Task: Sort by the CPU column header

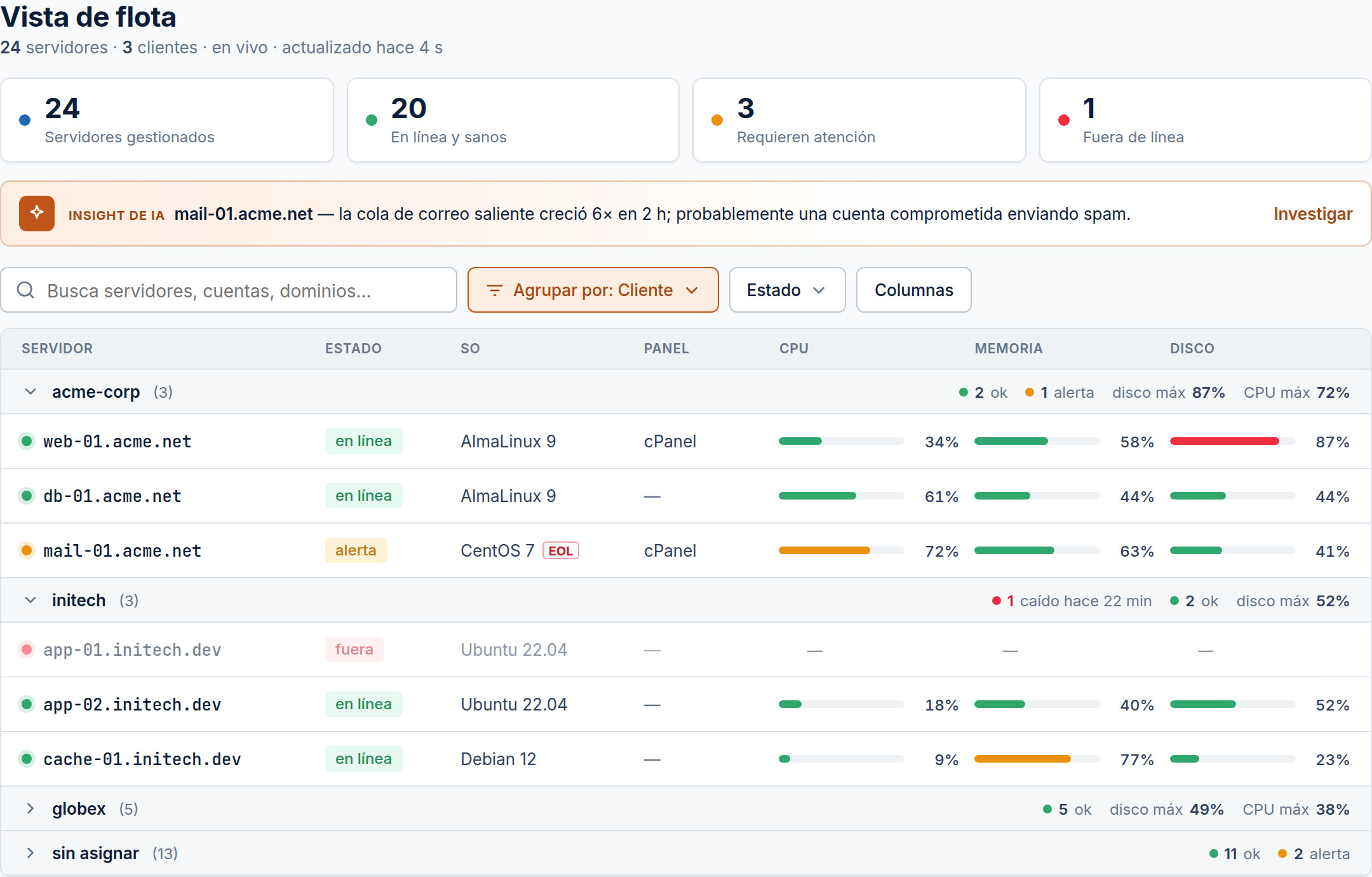Action: pyautogui.click(x=794, y=348)
